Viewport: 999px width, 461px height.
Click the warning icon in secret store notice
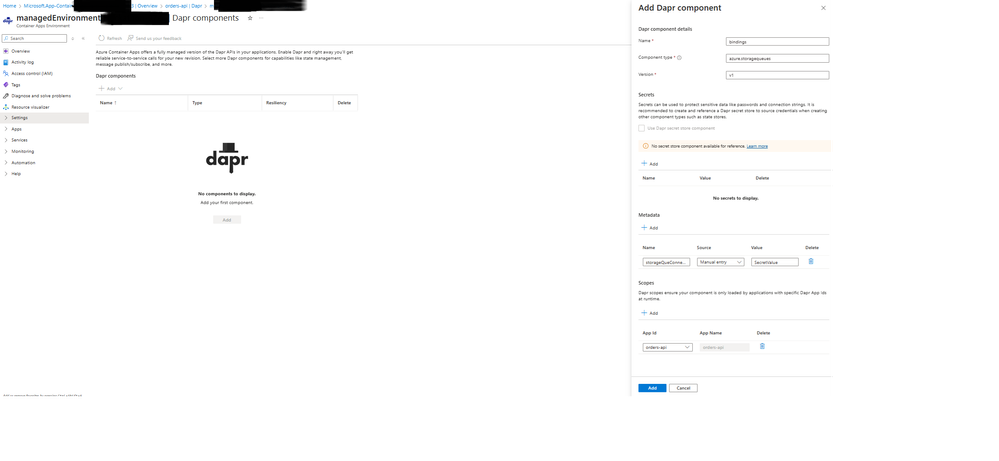(645, 146)
